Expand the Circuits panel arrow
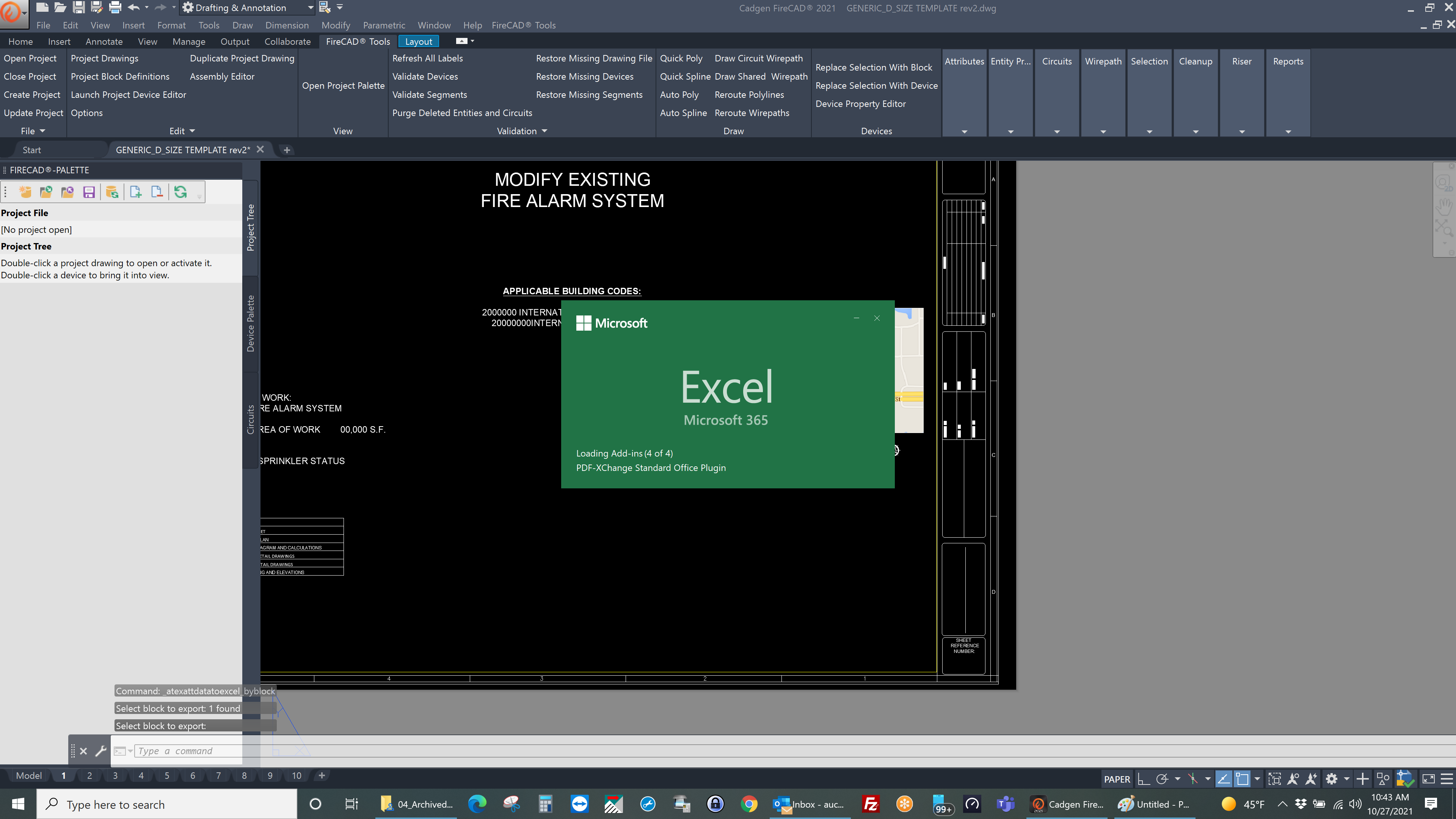 1056,132
